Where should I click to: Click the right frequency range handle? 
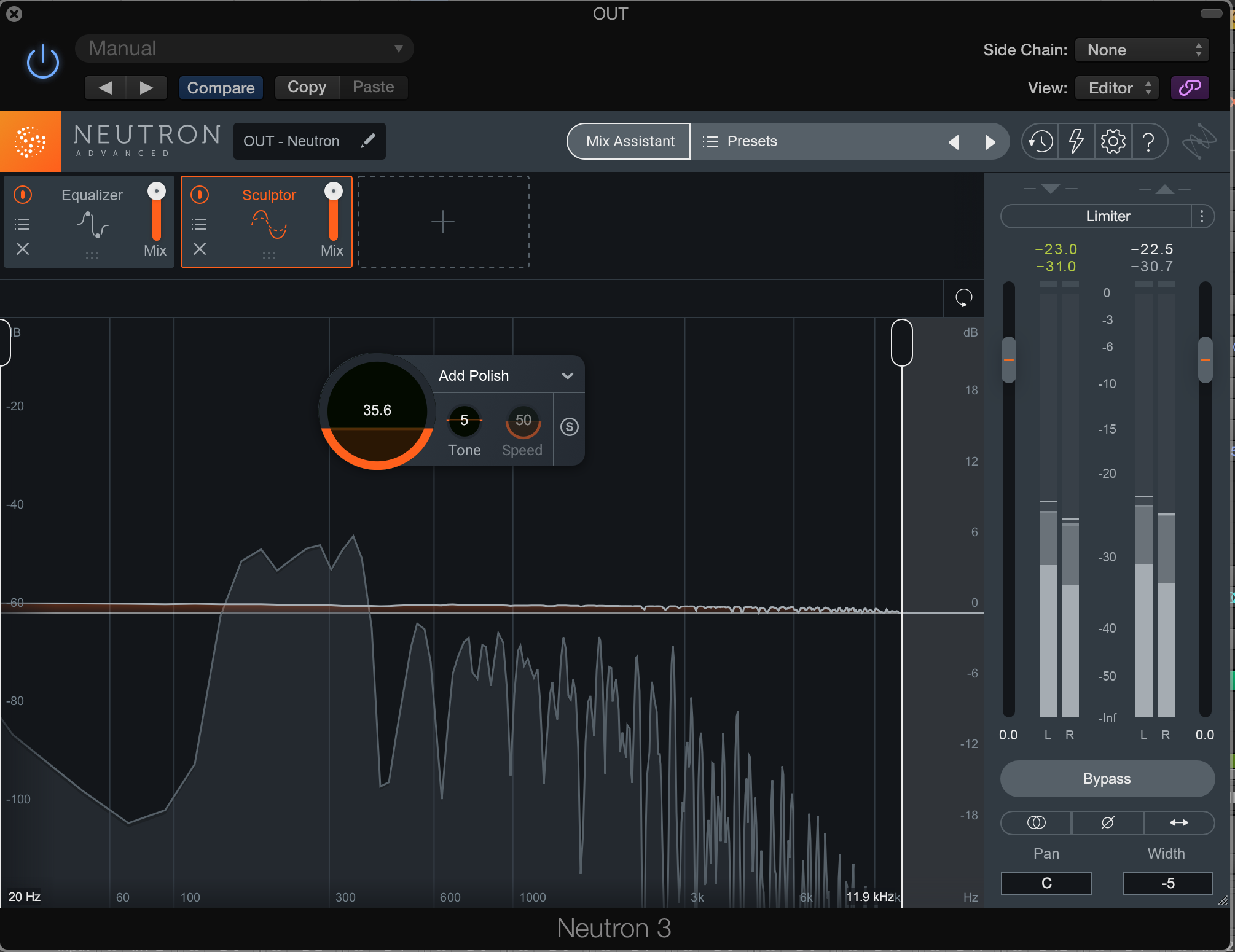tap(901, 342)
